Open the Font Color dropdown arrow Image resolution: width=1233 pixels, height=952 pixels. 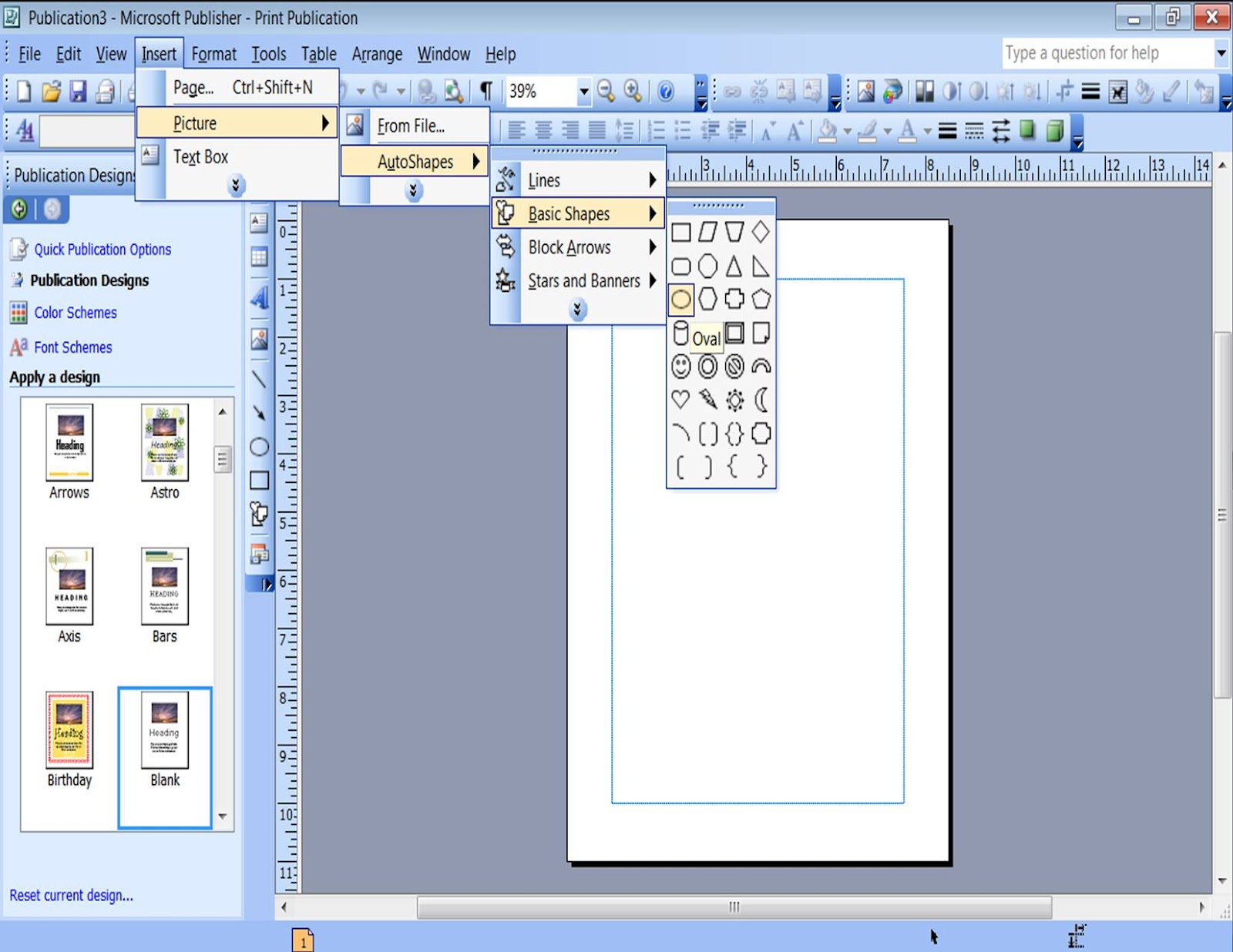(927, 132)
